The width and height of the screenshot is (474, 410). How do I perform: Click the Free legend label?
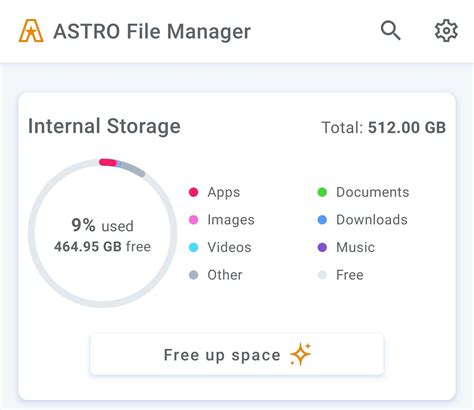pyautogui.click(x=350, y=275)
